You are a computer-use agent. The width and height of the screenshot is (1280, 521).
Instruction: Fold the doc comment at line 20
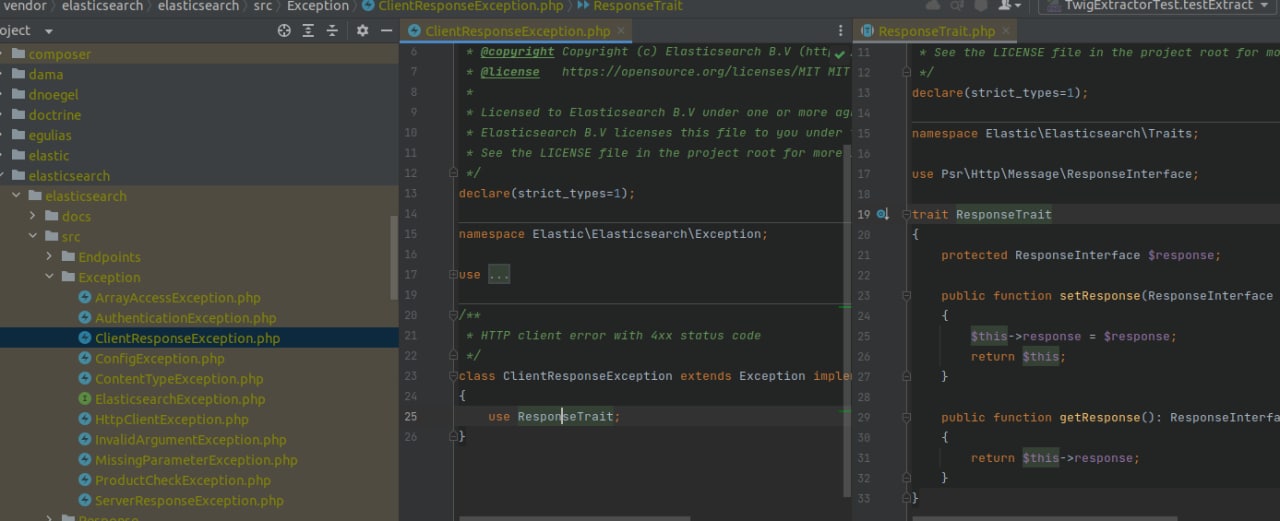(452, 315)
